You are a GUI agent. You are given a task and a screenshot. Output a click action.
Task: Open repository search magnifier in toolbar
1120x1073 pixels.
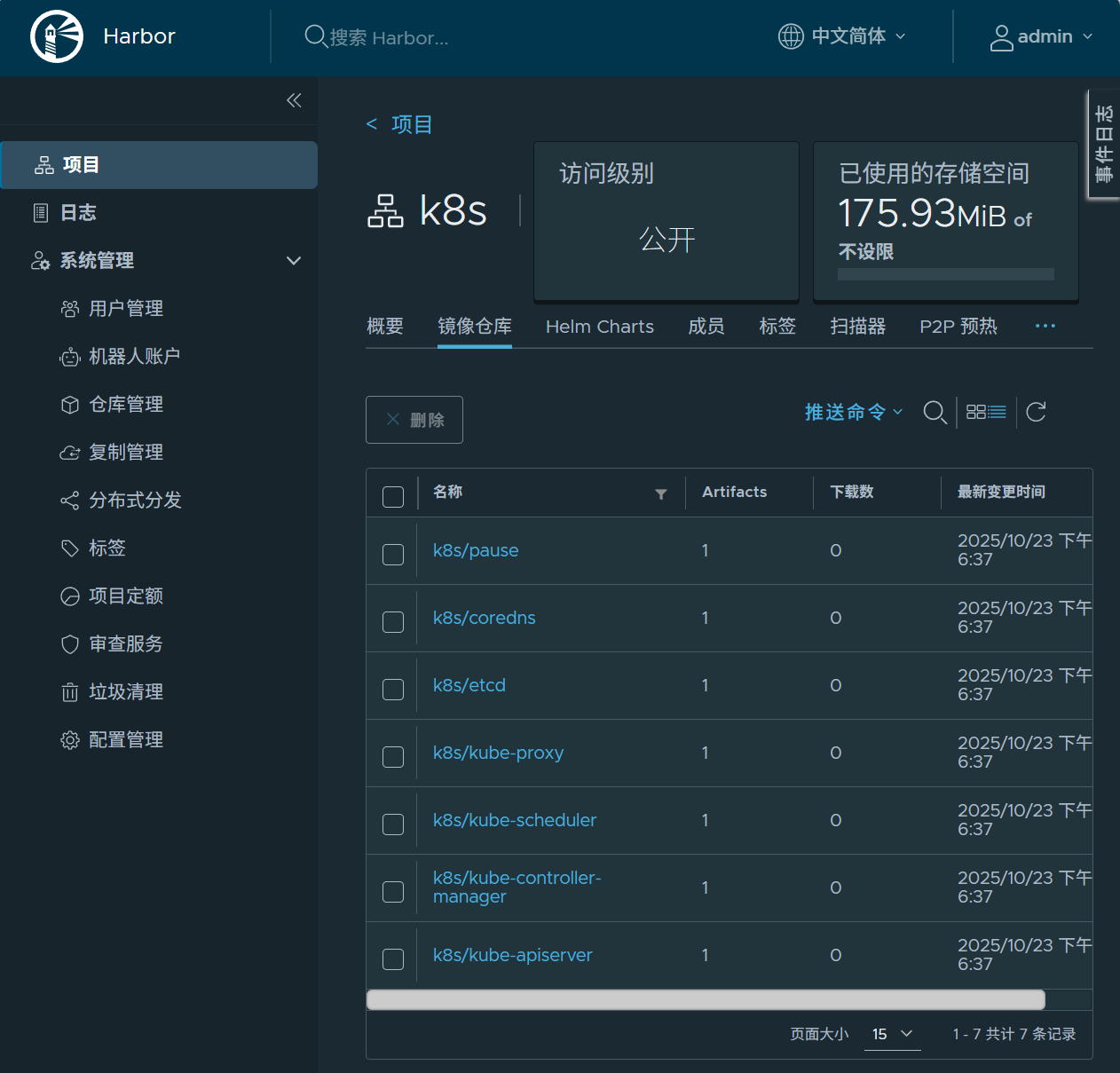click(x=935, y=413)
